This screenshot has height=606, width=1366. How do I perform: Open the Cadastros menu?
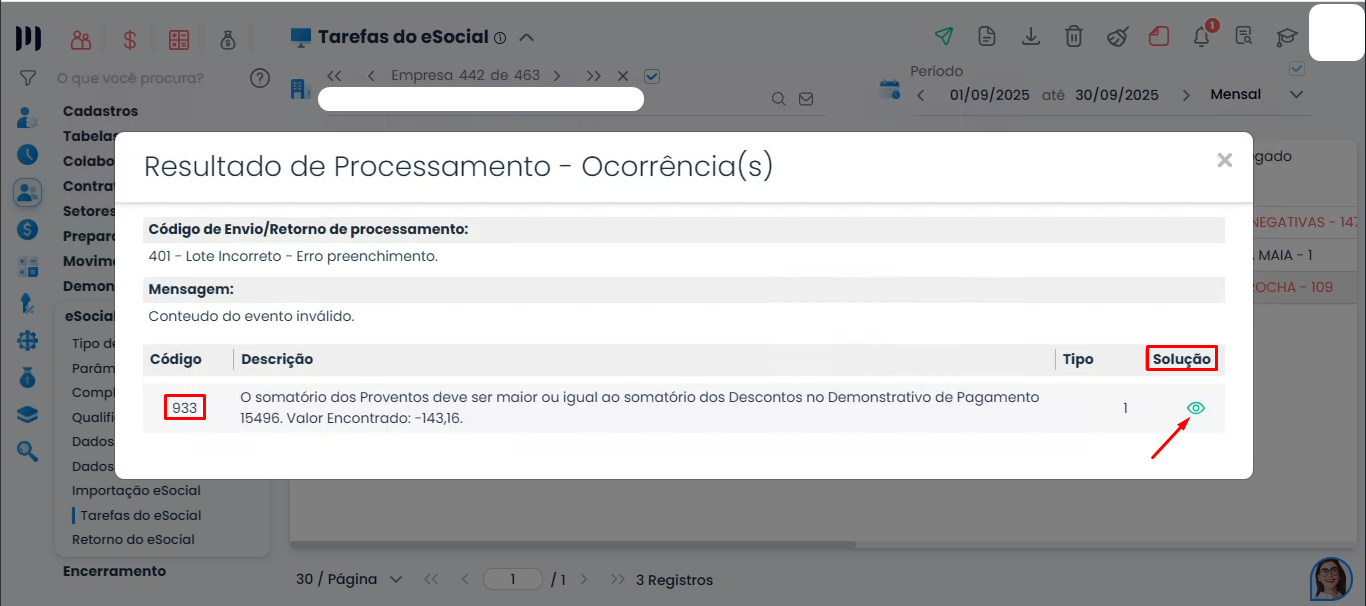coord(100,111)
